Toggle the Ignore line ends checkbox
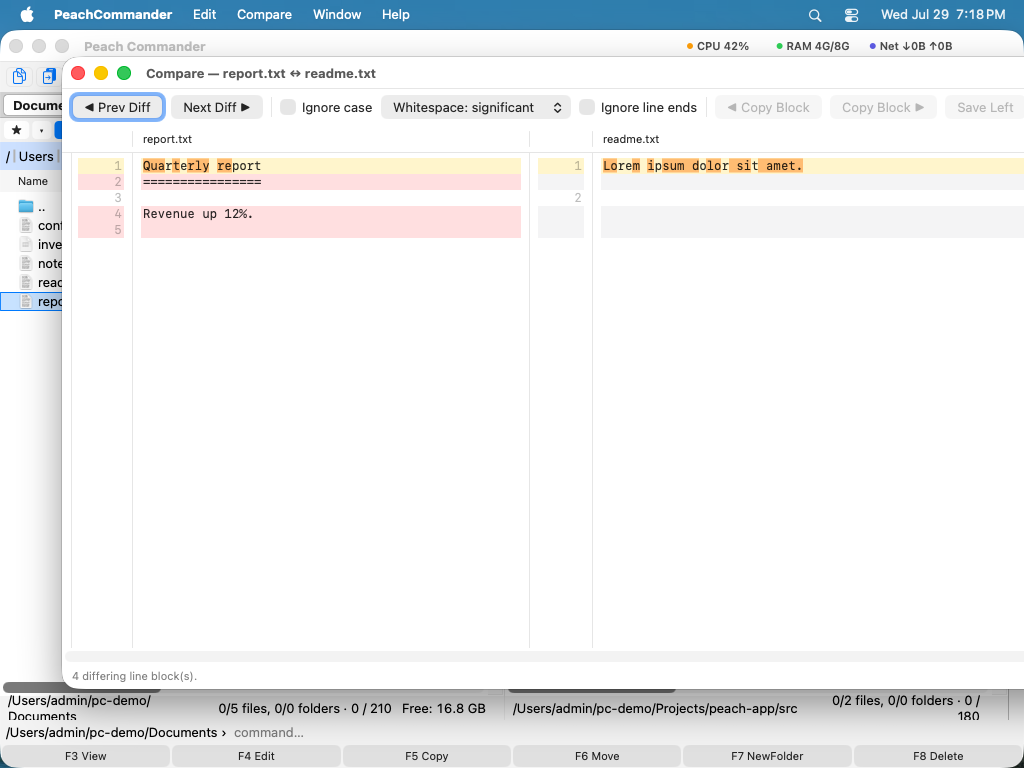The height and width of the screenshot is (768, 1024). tap(587, 107)
